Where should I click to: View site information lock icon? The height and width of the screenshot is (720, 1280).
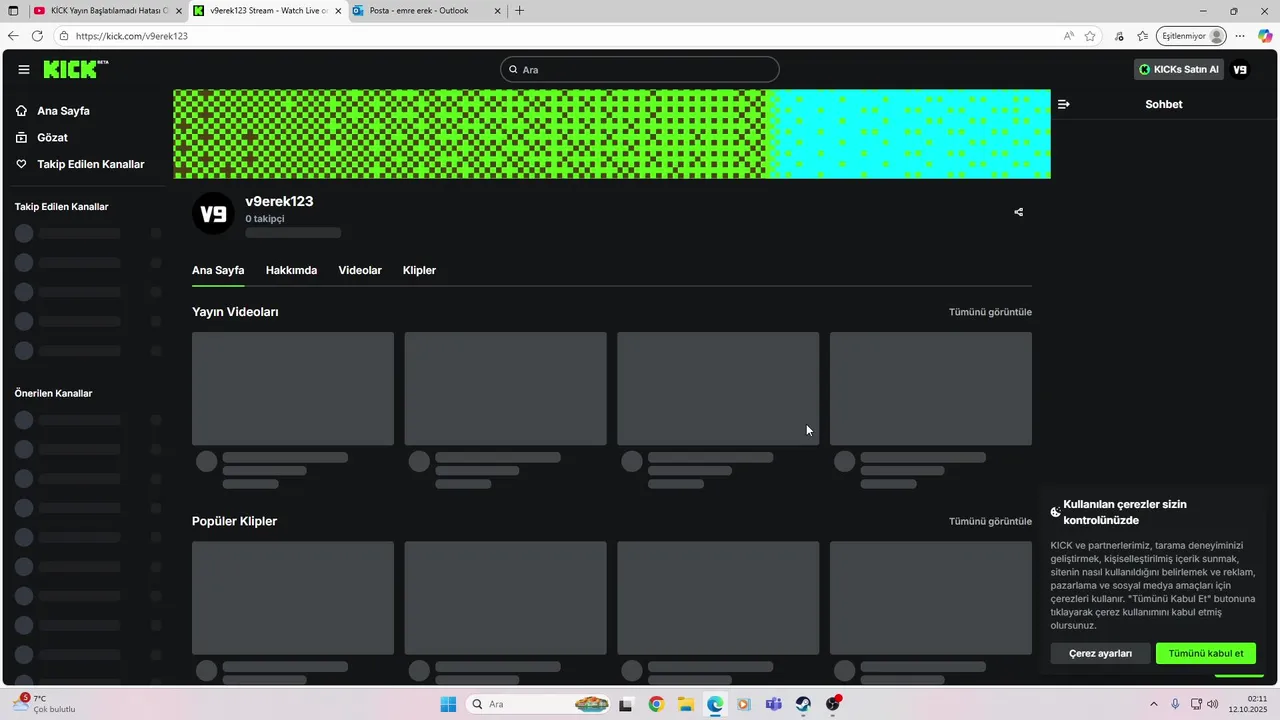(x=64, y=36)
